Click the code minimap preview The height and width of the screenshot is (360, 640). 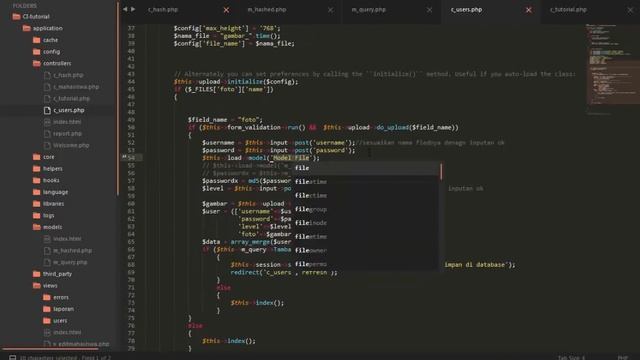(612, 69)
